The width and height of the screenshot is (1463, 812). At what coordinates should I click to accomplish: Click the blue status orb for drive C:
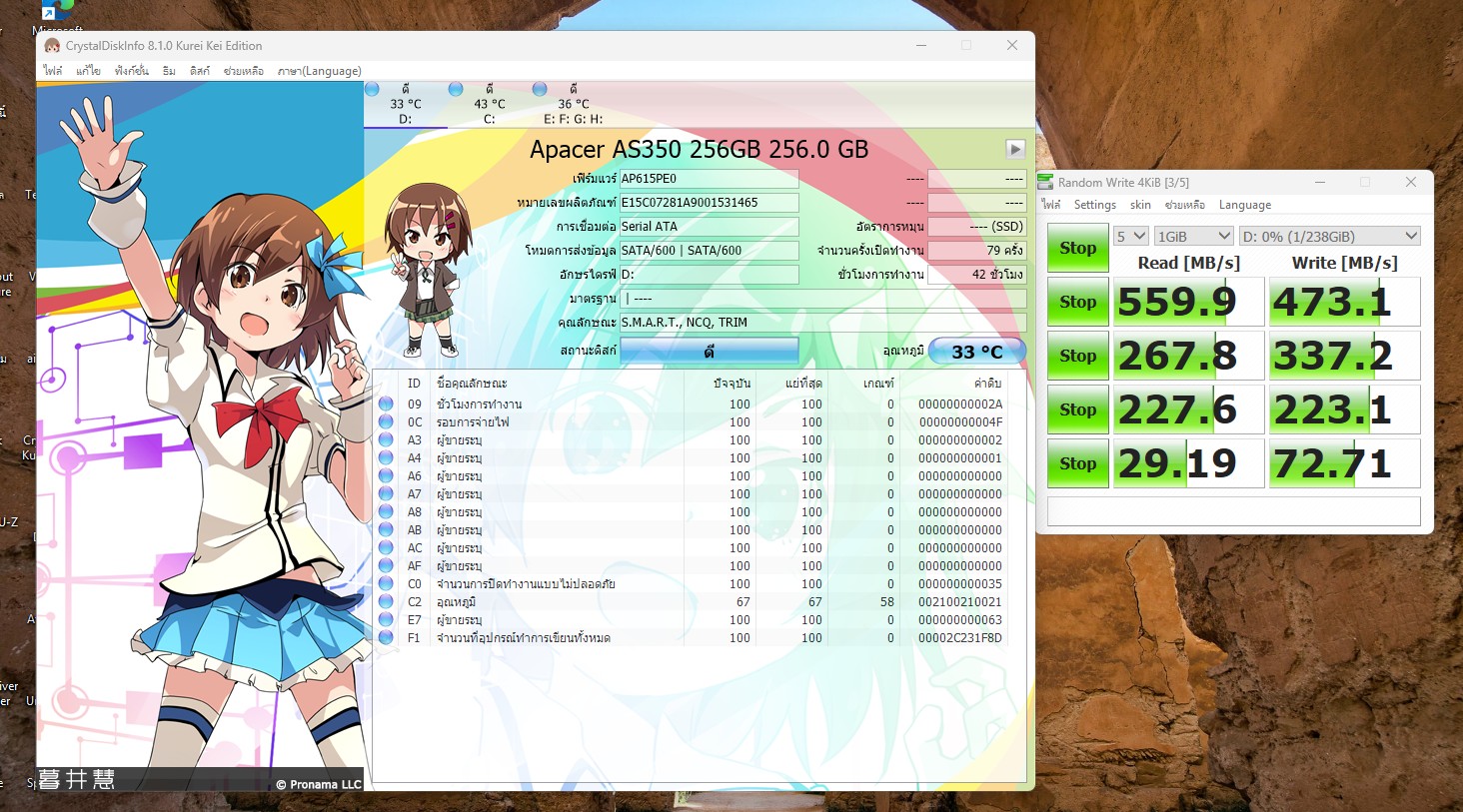[456, 89]
